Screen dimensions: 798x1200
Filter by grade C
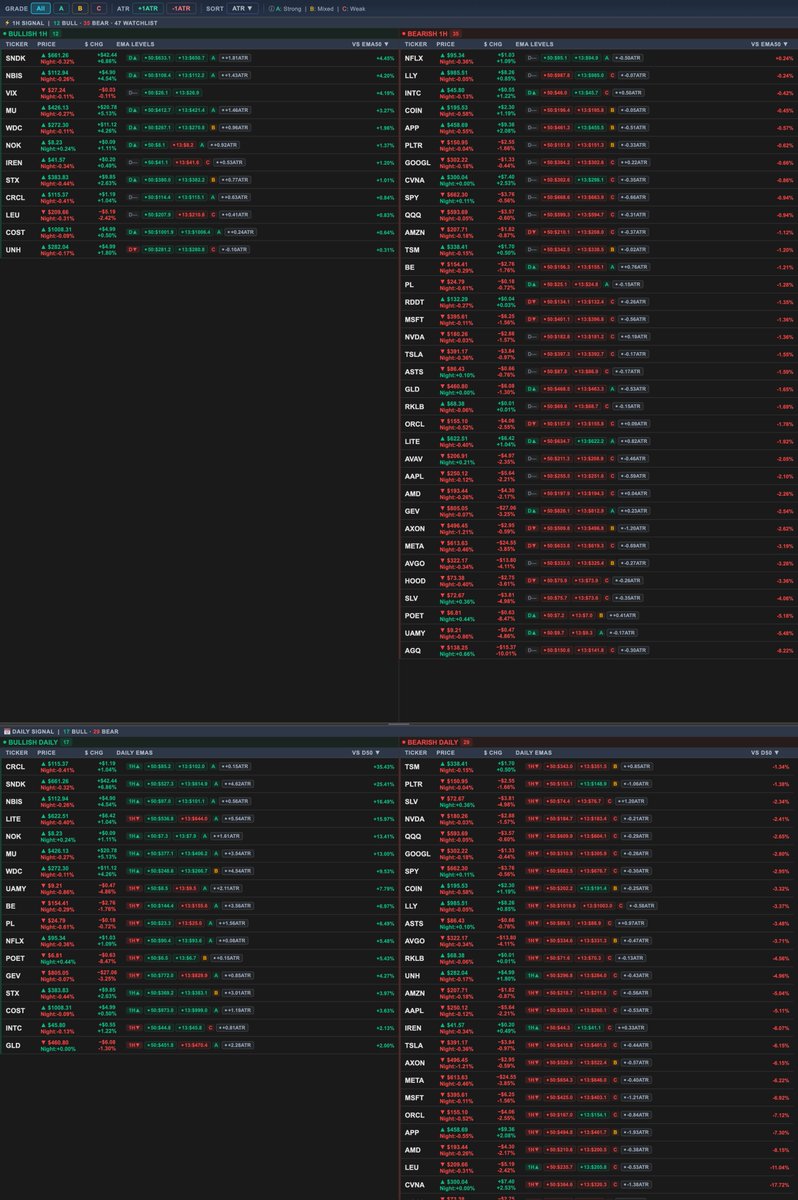coord(98,8)
